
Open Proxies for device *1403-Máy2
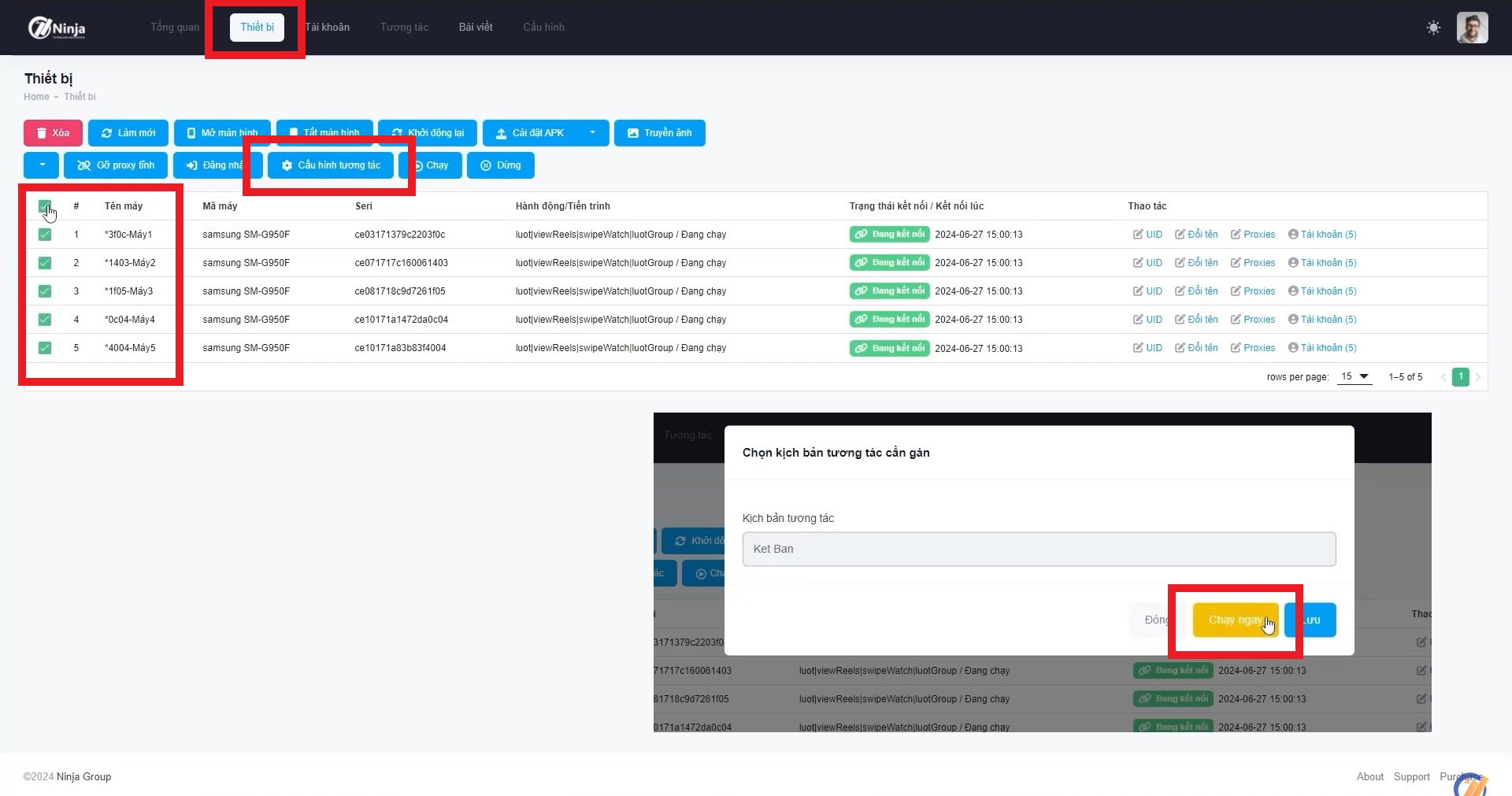pos(1253,263)
